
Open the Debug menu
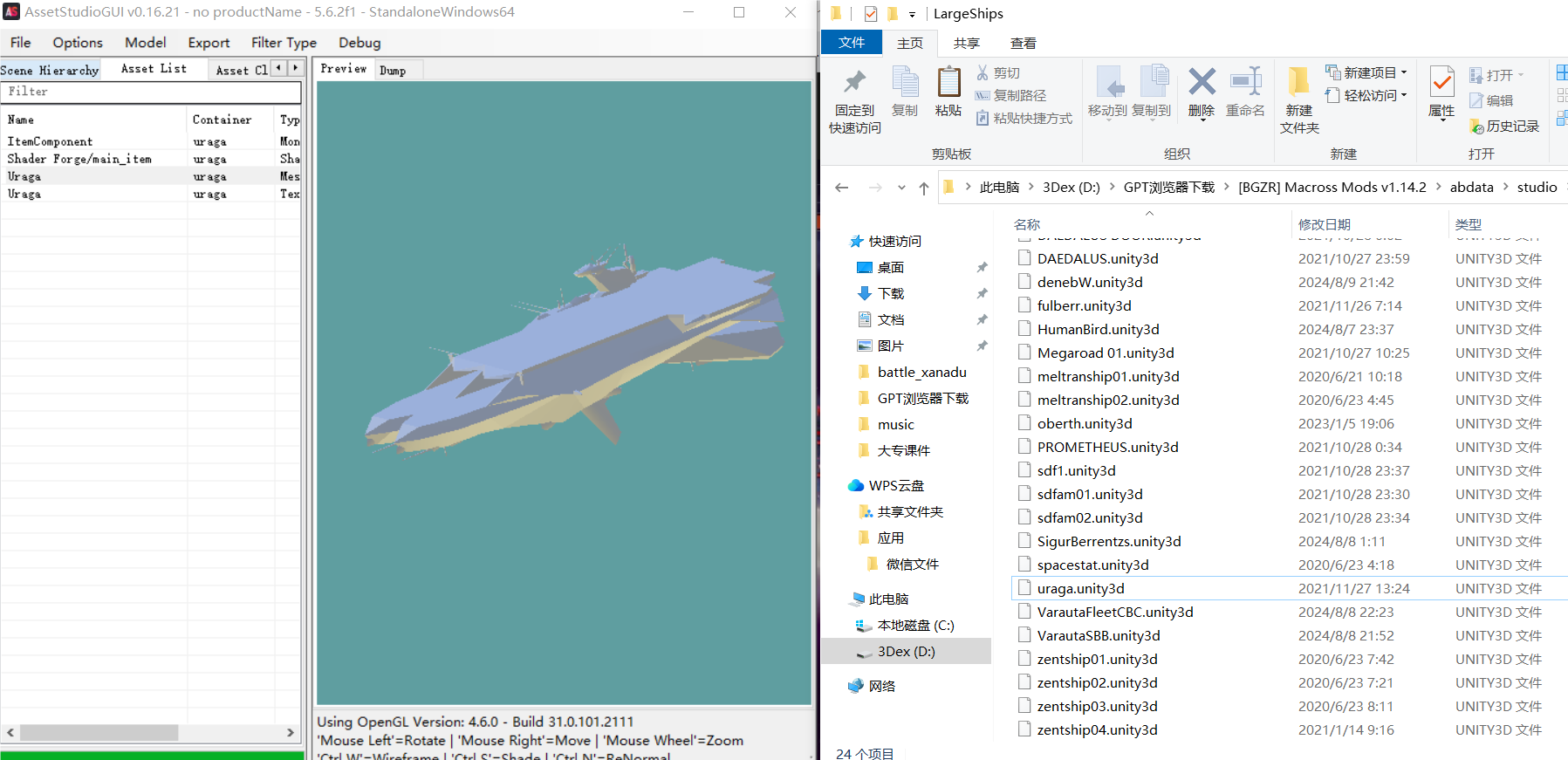pos(359,42)
